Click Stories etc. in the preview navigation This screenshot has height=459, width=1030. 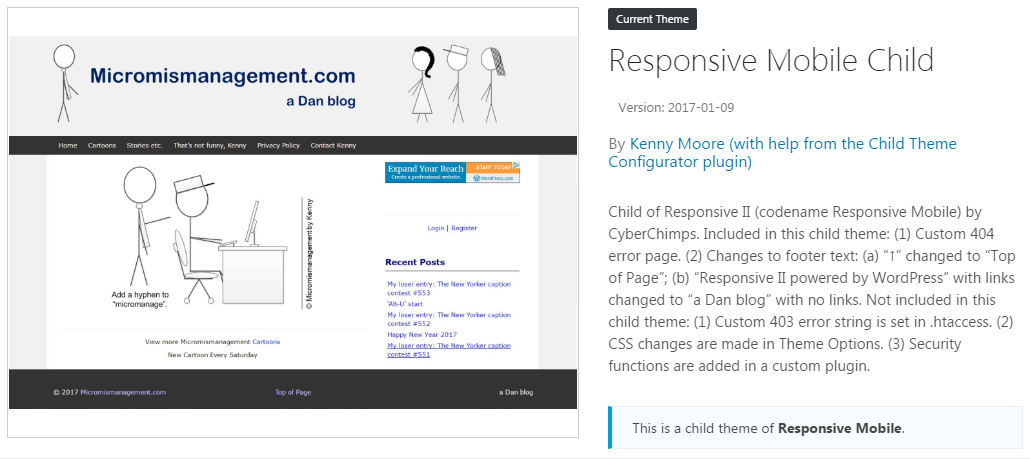pyautogui.click(x=145, y=146)
